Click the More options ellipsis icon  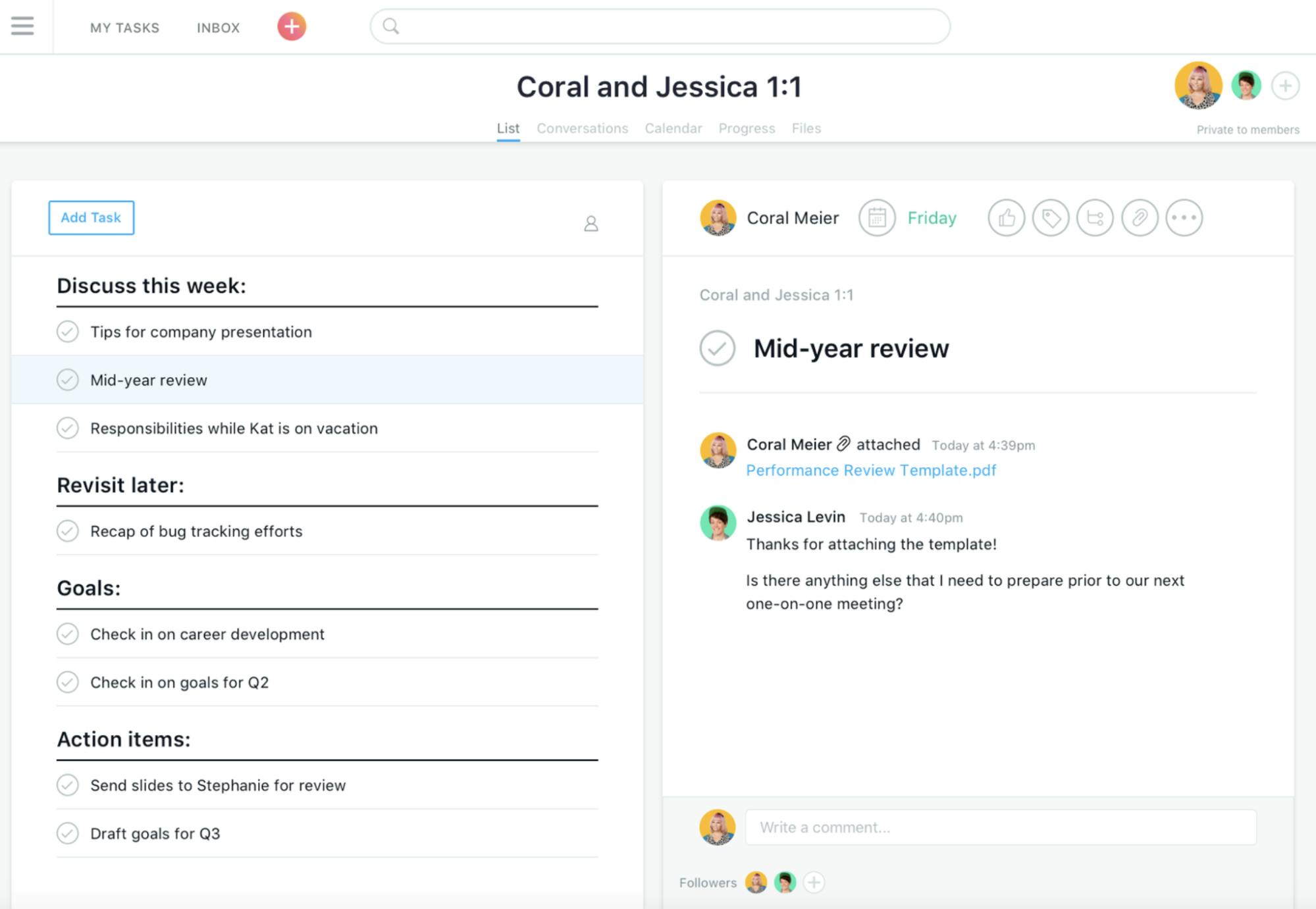coord(1183,217)
